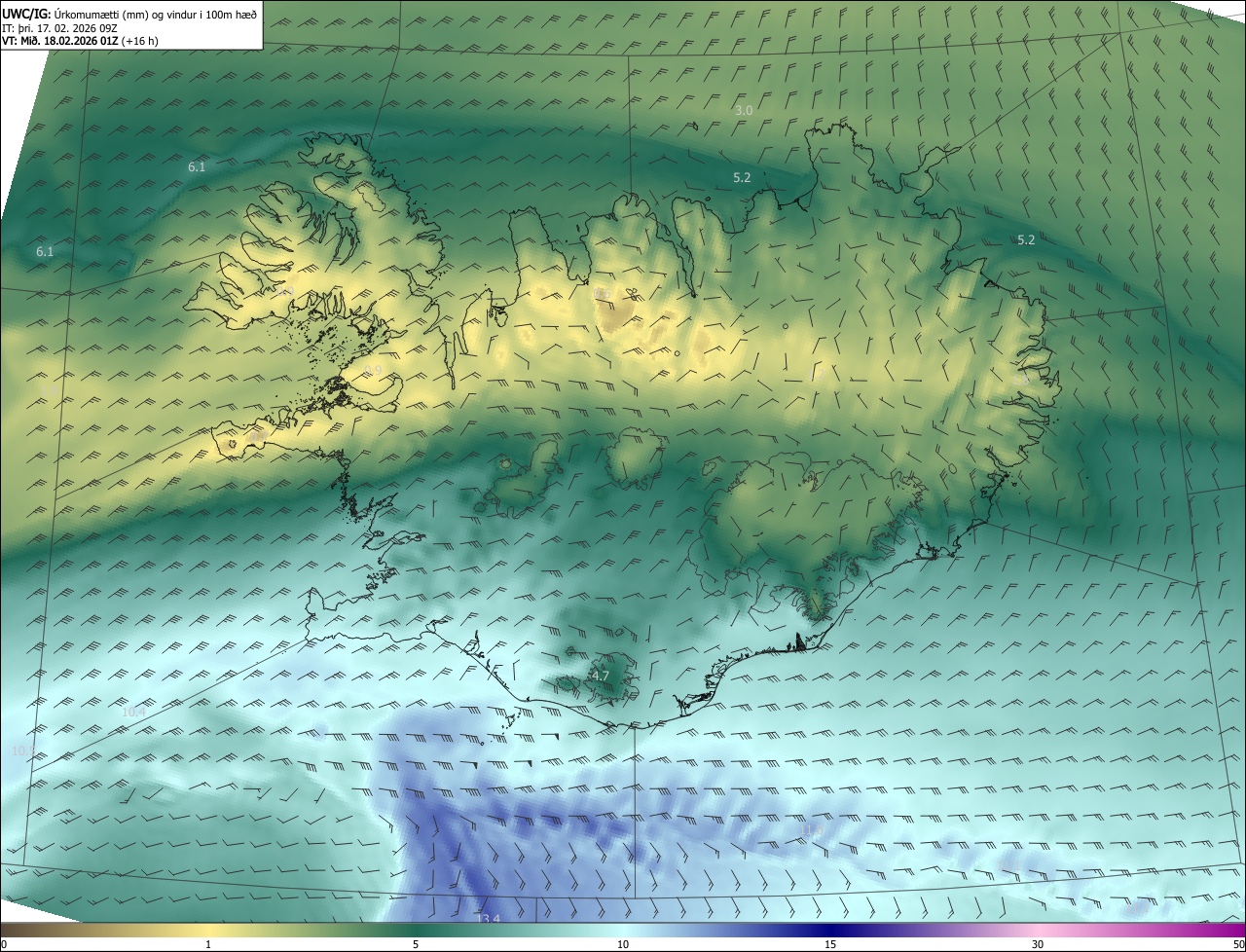Image resolution: width=1246 pixels, height=952 pixels.
Task: Click the 6.1 value label north of the Westfjords
Action: pos(197,167)
